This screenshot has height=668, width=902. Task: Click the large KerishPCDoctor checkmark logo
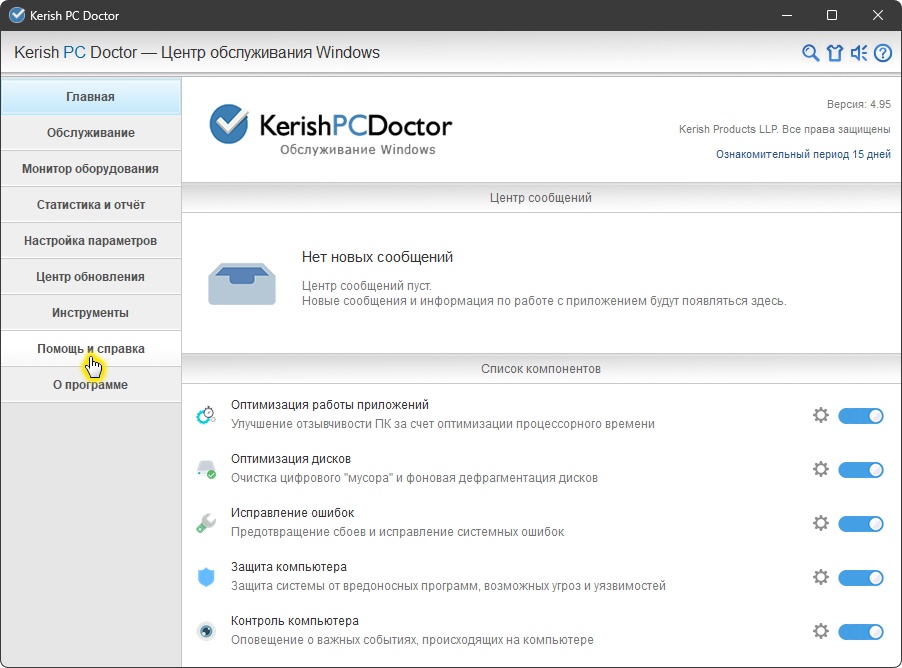click(228, 124)
